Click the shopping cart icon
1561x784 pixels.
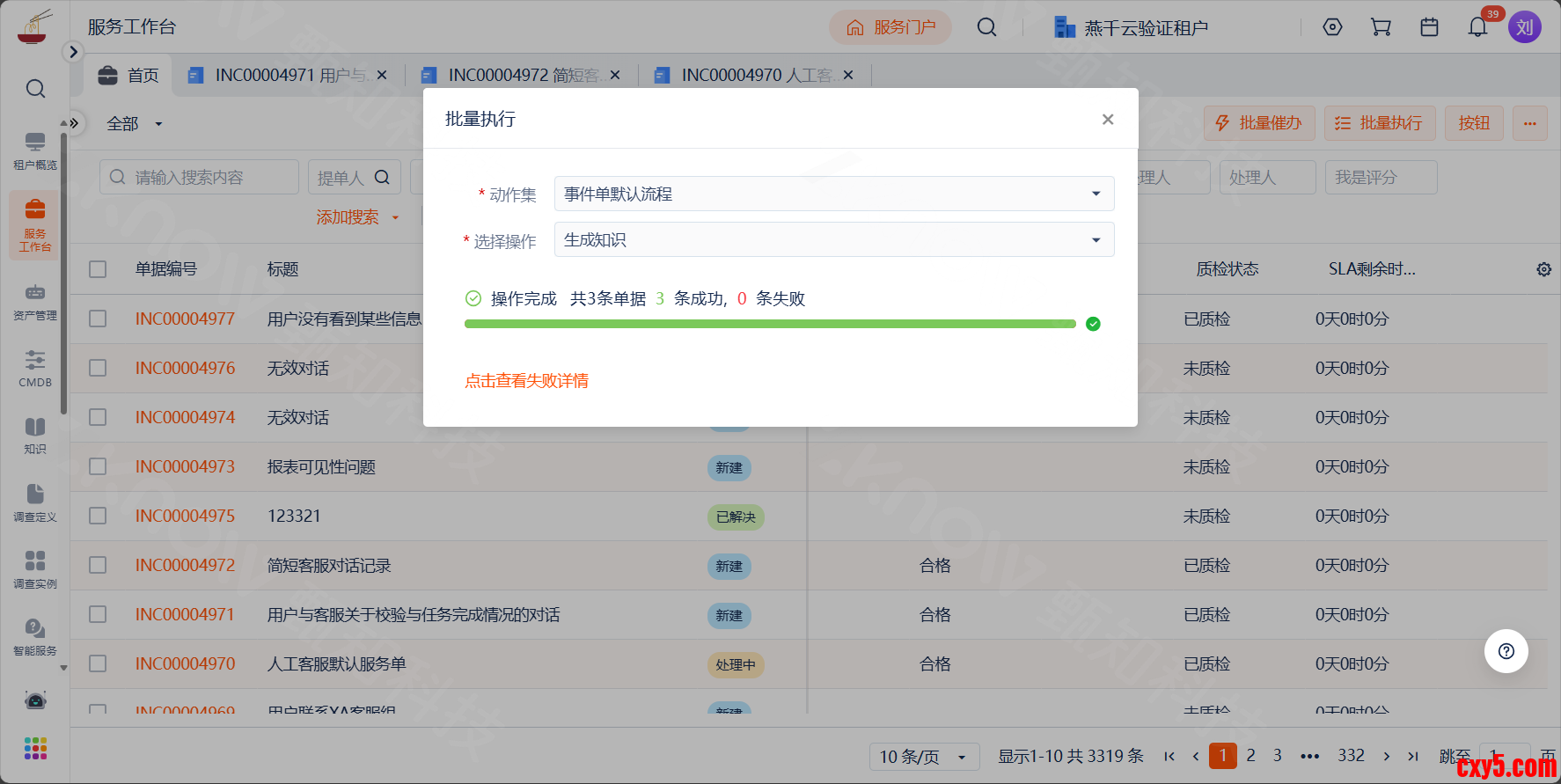(1381, 27)
